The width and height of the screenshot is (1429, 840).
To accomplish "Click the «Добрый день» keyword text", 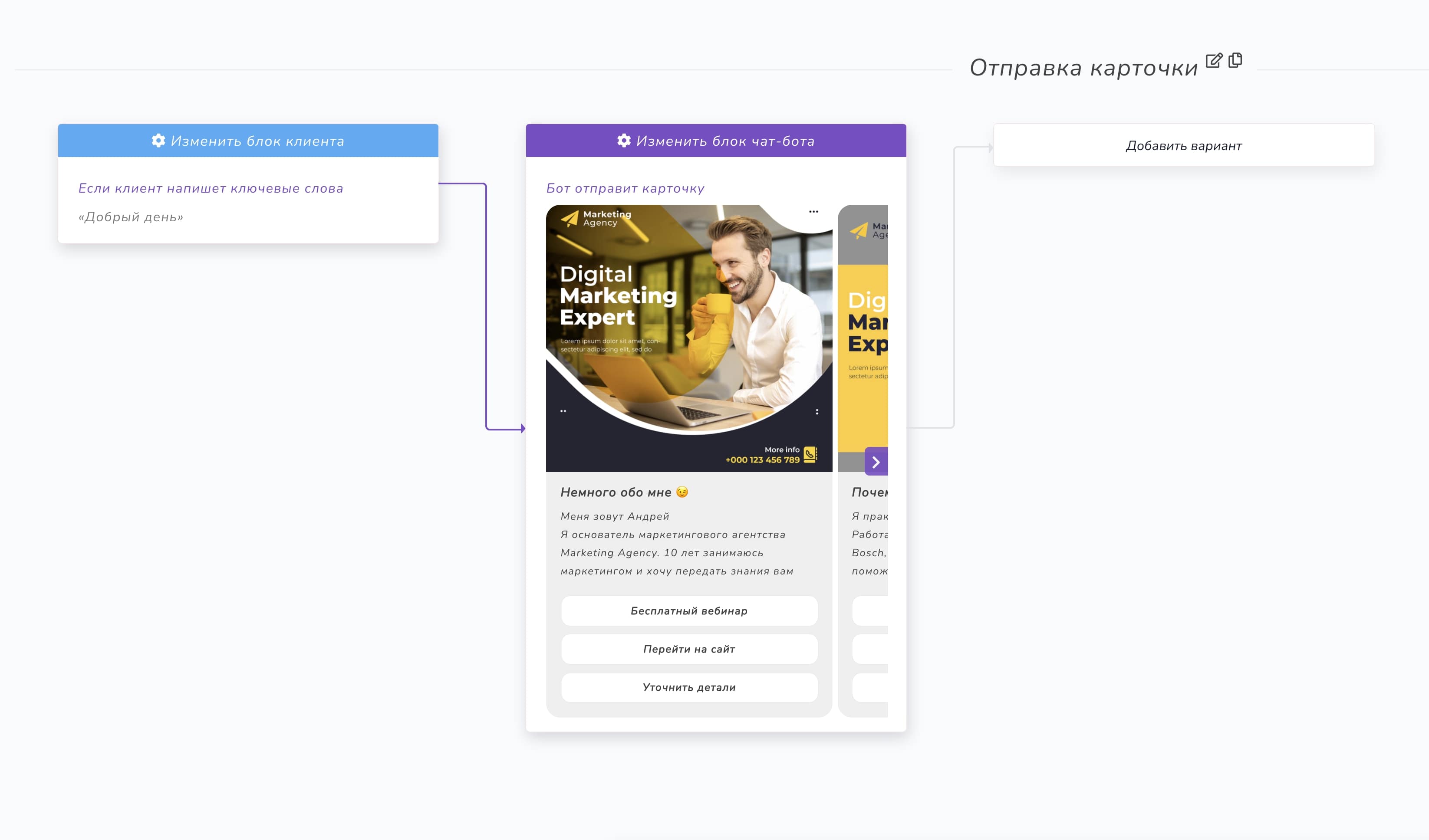I will point(131,217).
